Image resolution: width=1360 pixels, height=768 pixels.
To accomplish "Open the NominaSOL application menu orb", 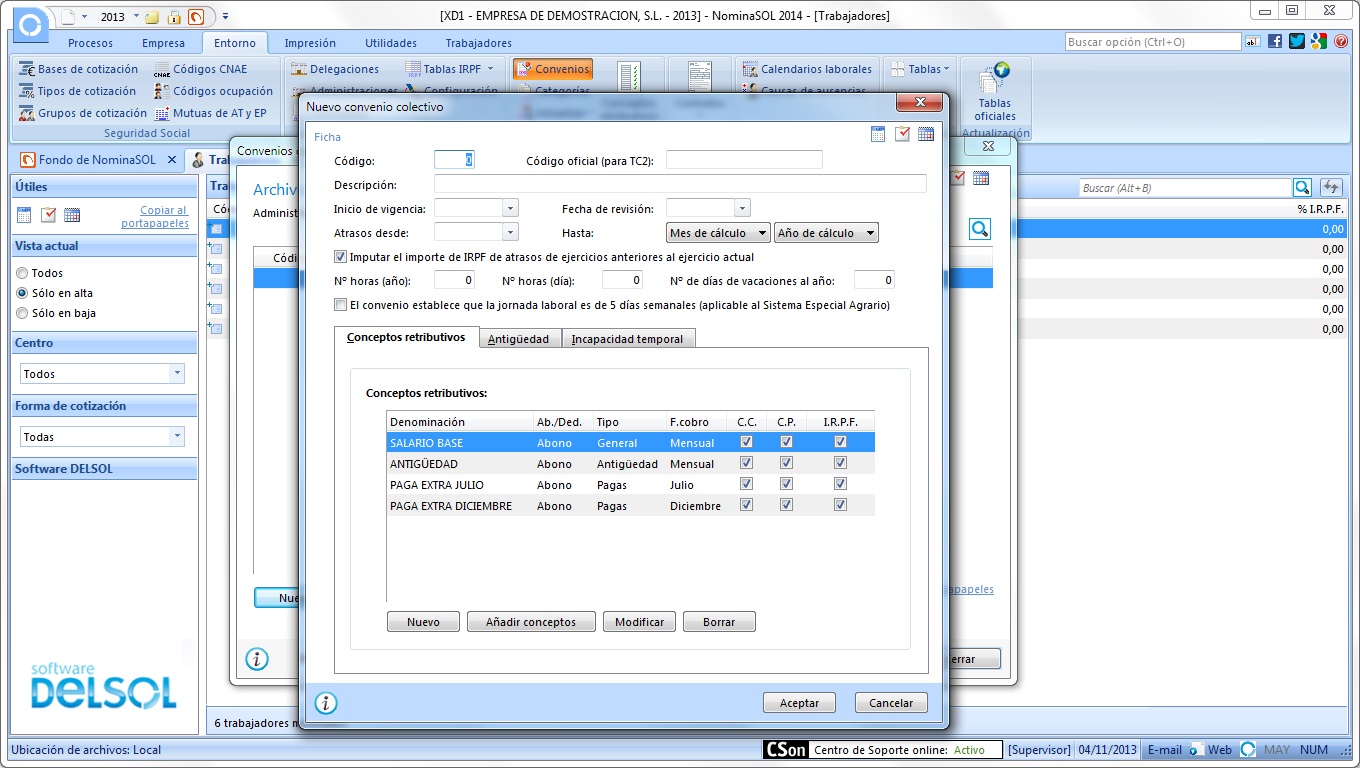I will 32,24.
